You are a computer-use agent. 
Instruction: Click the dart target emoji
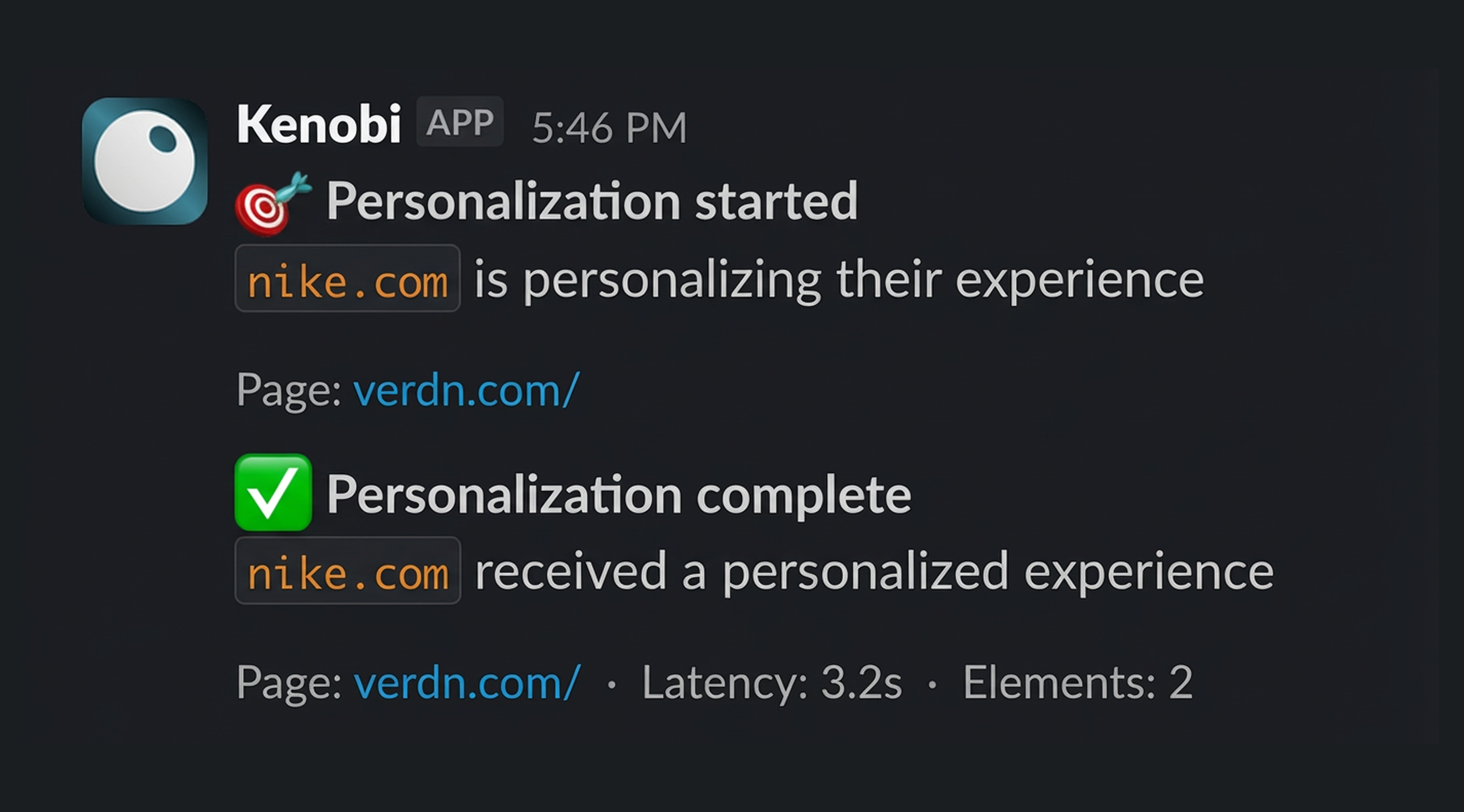tap(273, 203)
